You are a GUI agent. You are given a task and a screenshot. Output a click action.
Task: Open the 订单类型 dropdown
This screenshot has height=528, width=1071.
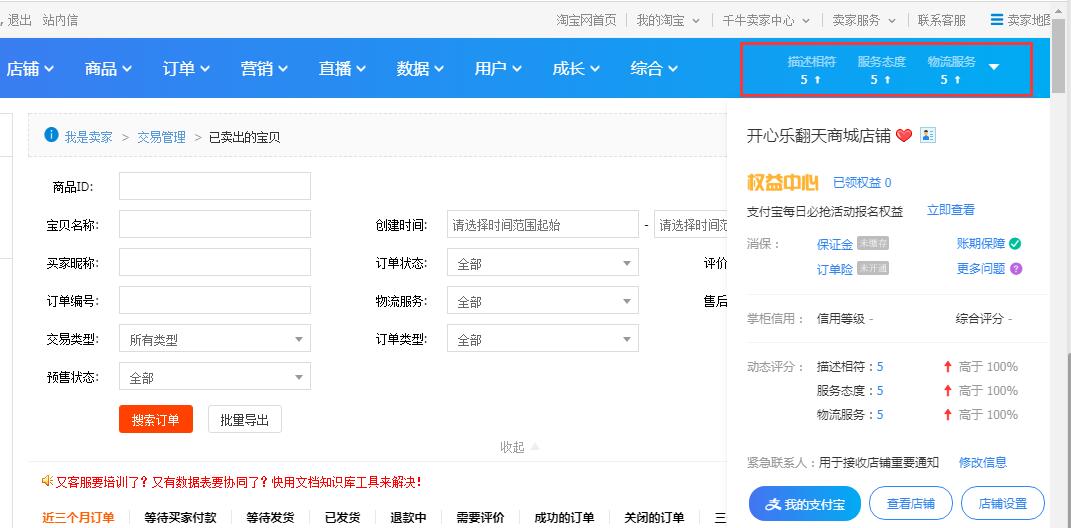point(543,339)
